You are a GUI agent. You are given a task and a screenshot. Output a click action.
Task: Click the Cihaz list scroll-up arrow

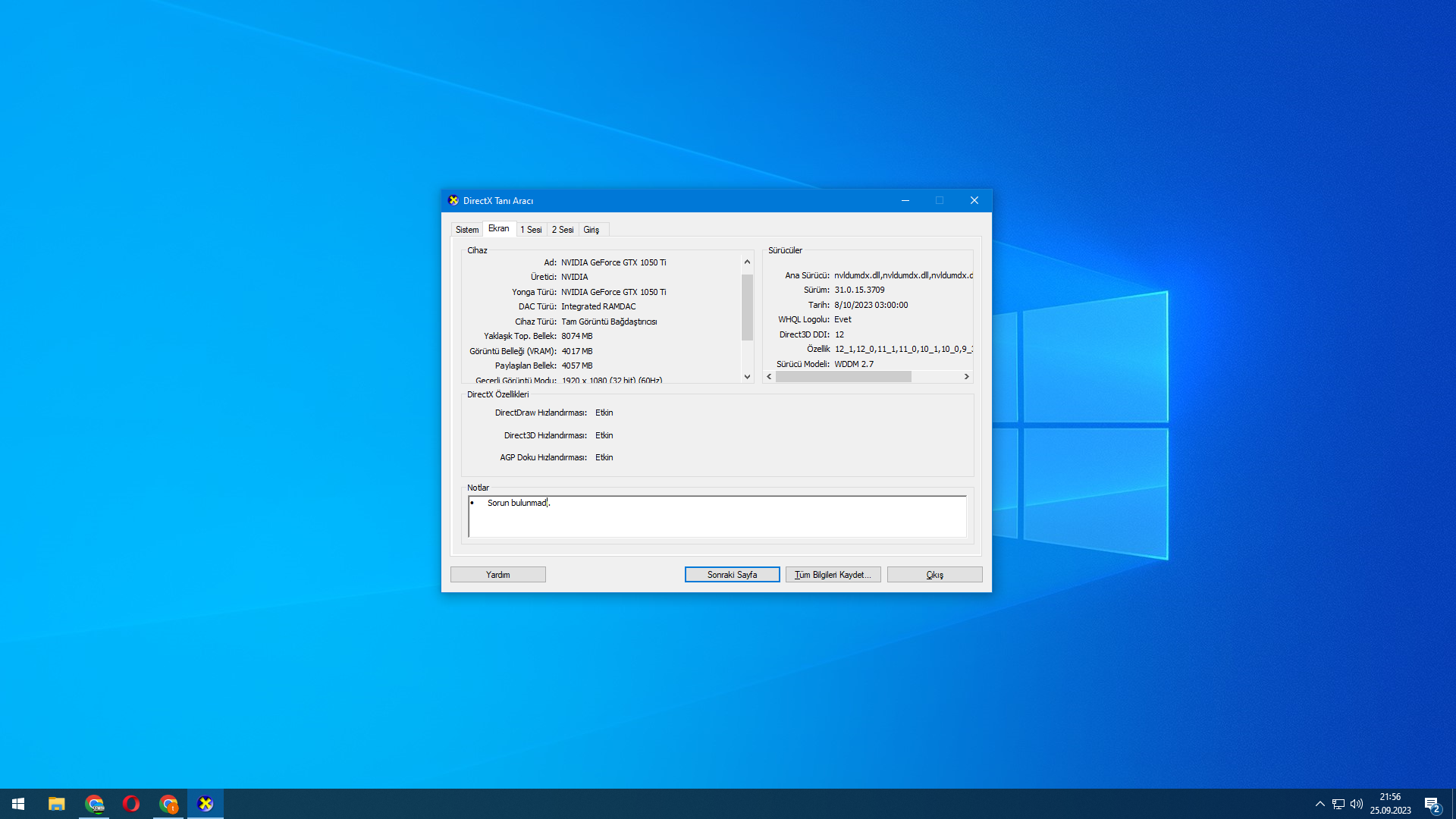coord(747,262)
